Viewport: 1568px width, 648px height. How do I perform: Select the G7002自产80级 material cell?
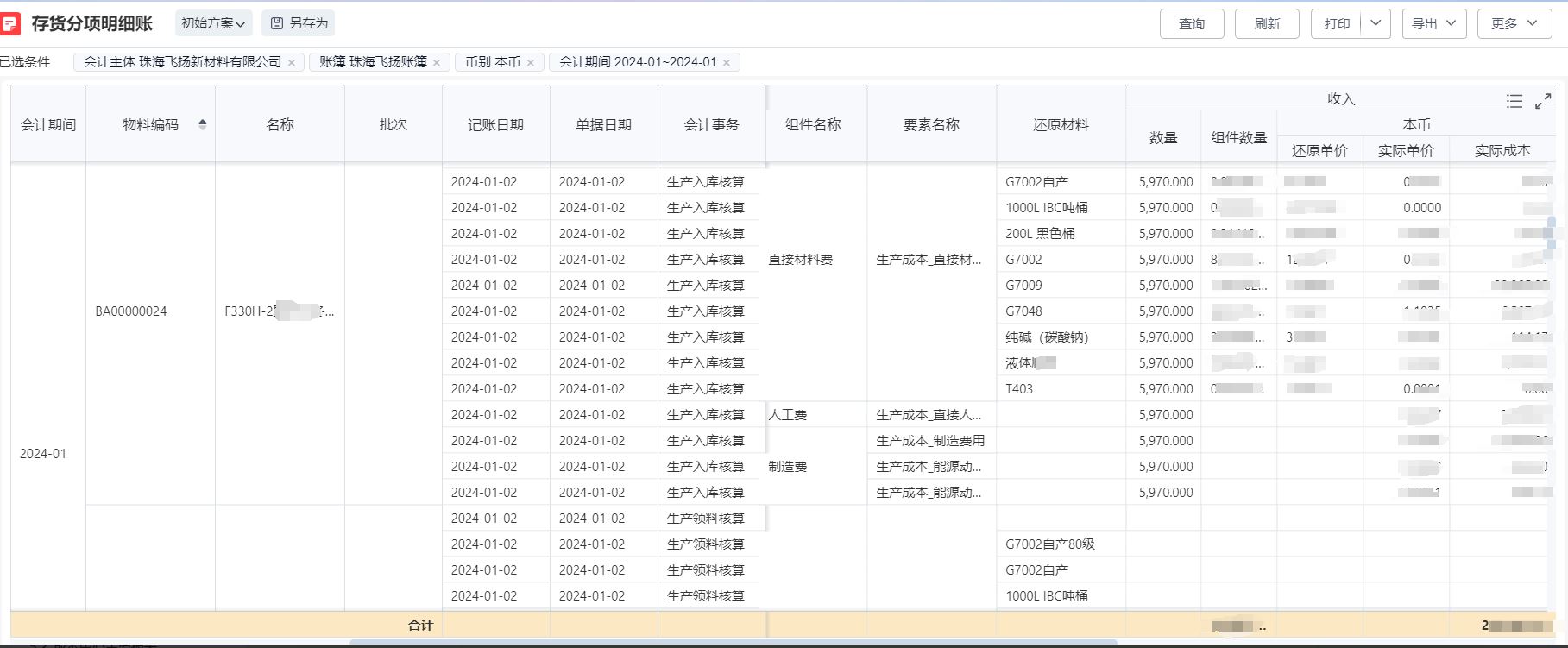(x=1049, y=544)
